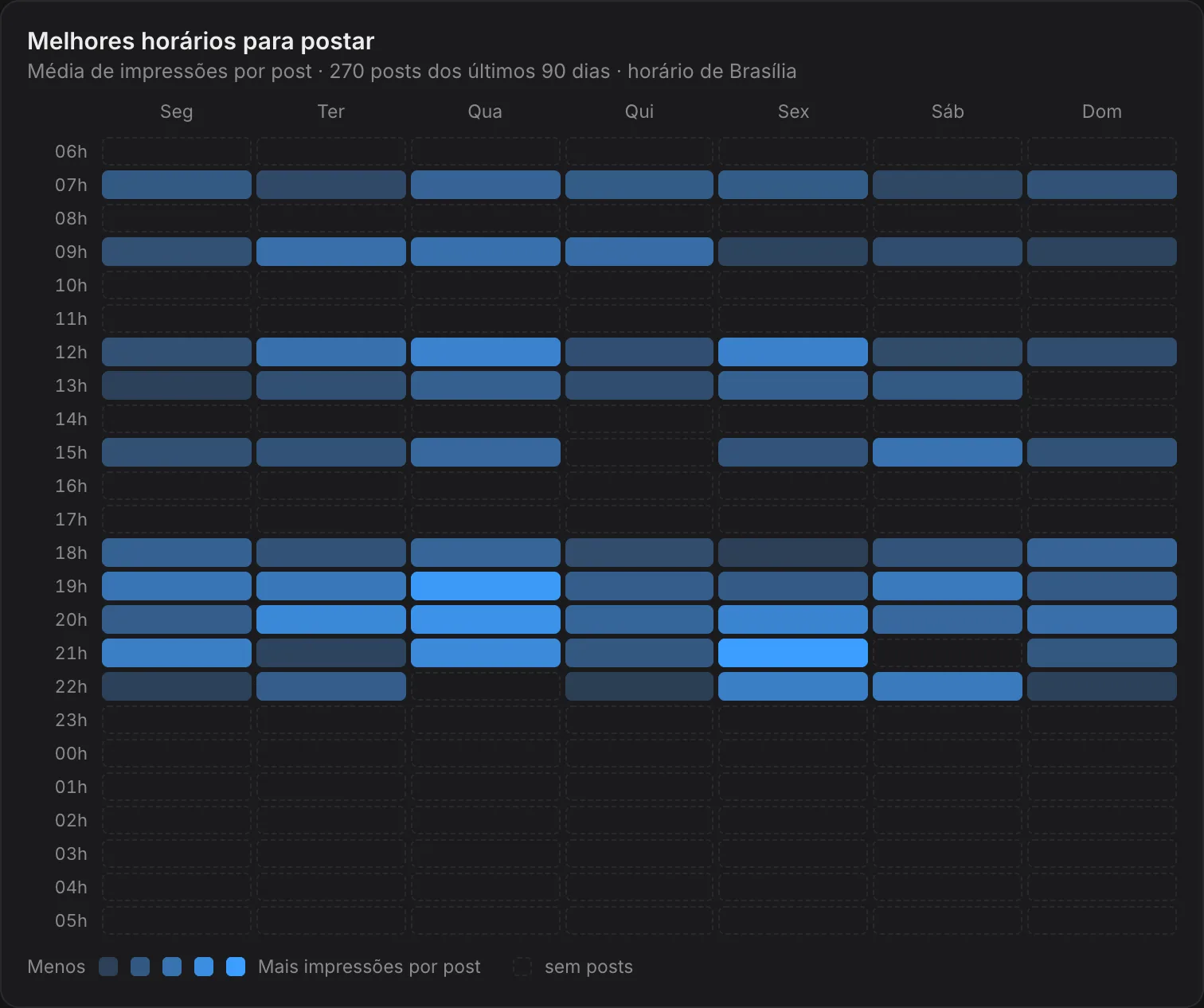The height and width of the screenshot is (1008, 1204).
Task: Select the middle swatch of the five-step legend
Action: [172, 967]
